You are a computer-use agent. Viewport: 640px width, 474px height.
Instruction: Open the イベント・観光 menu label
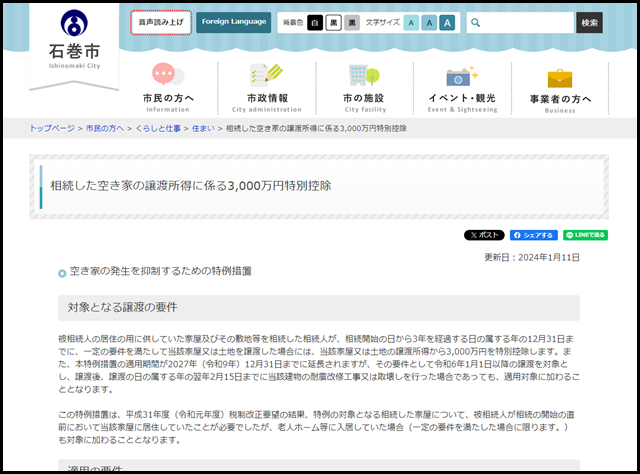tap(462, 98)
